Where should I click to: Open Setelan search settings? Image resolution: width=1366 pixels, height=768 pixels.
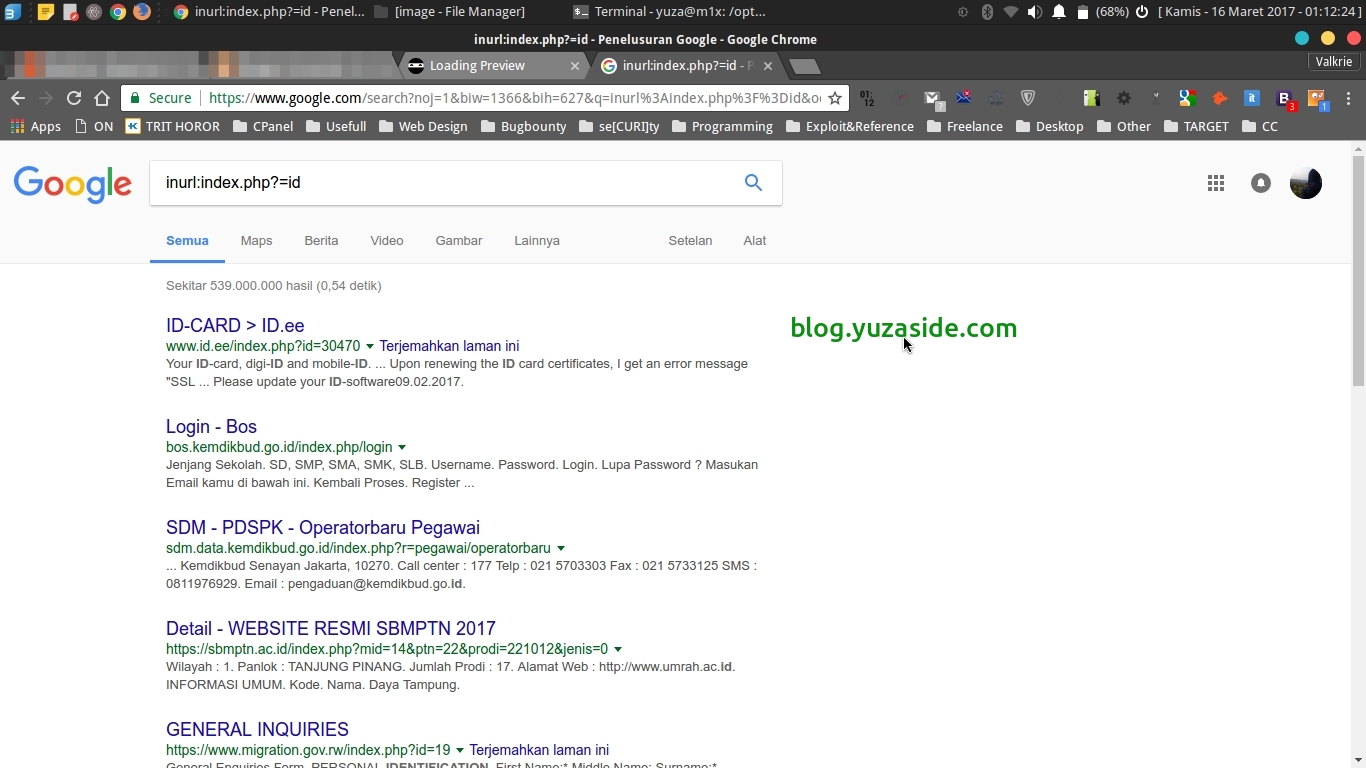coord(690,241)
